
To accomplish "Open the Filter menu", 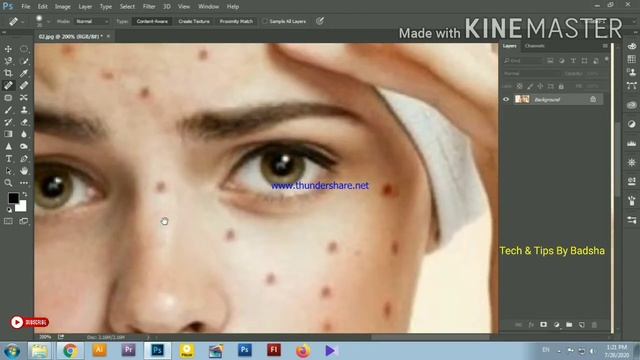I will click(x=149, y=7).
